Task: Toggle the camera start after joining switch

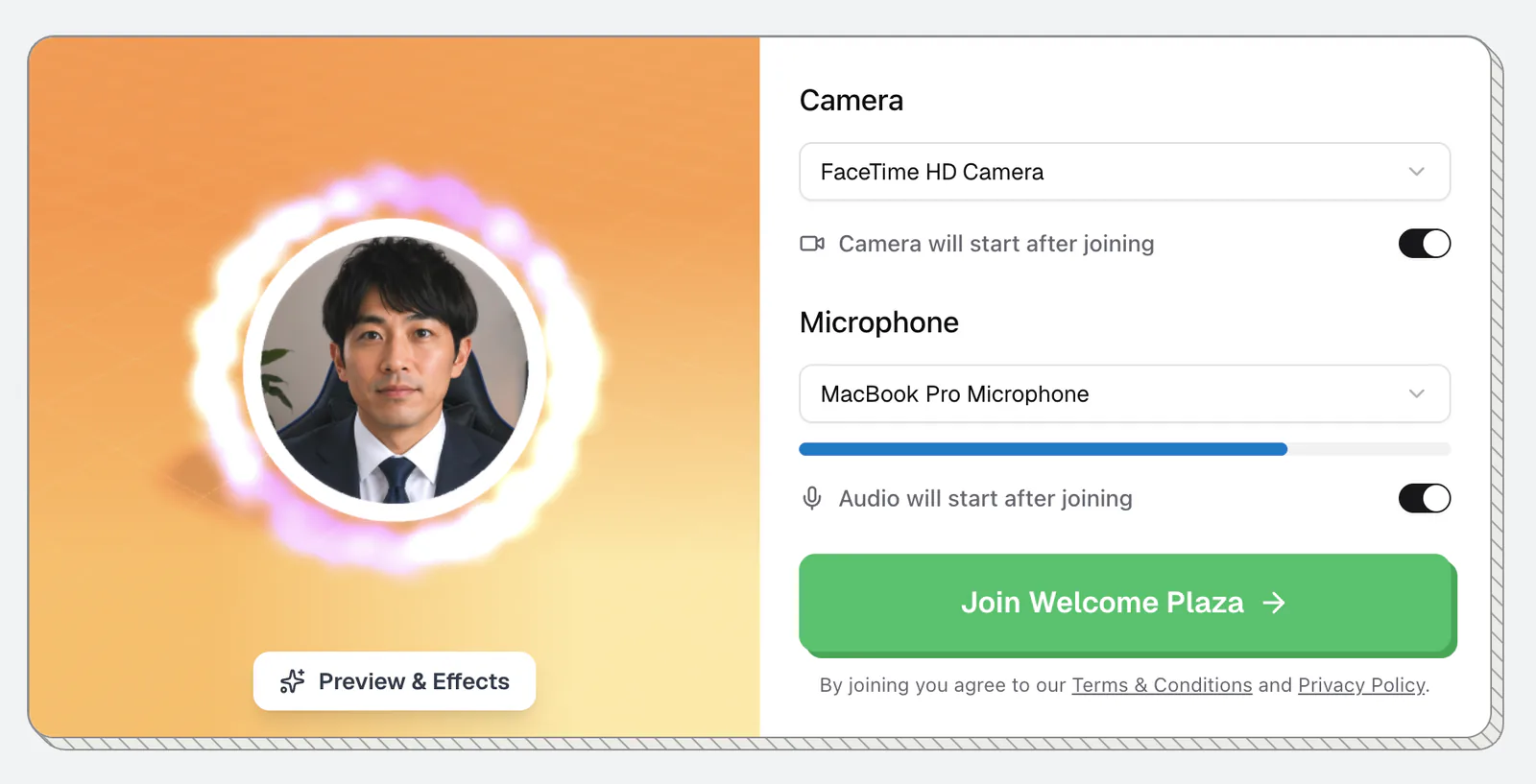Action: coord(1425,244)
